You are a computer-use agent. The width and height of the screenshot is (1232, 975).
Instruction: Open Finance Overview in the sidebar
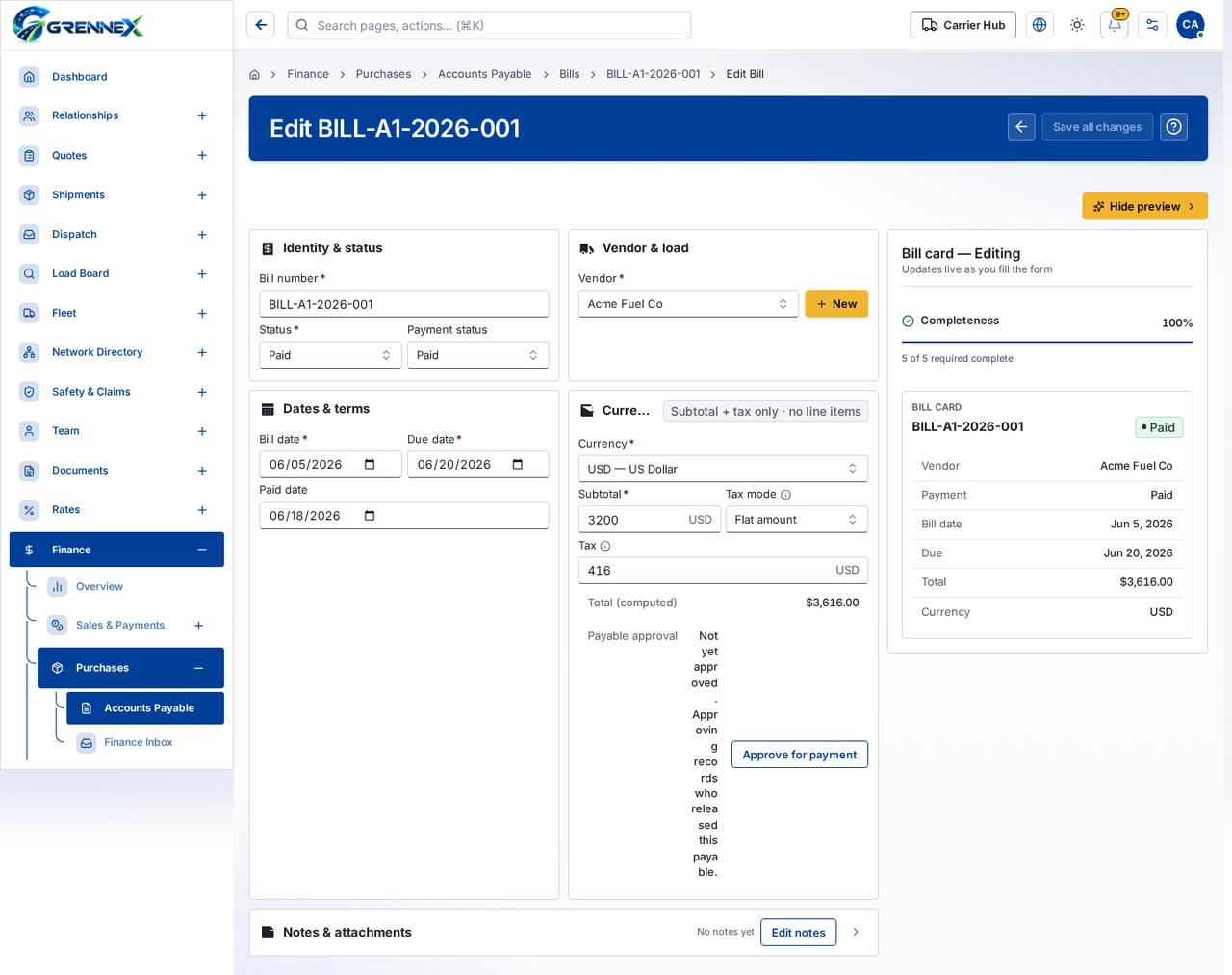coord(131,586)
